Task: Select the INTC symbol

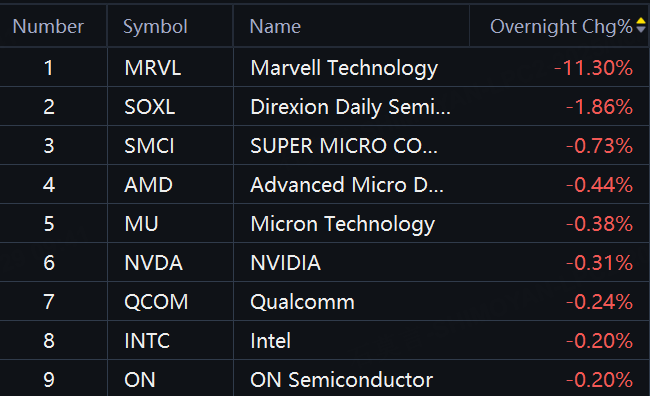Action: 147,340
